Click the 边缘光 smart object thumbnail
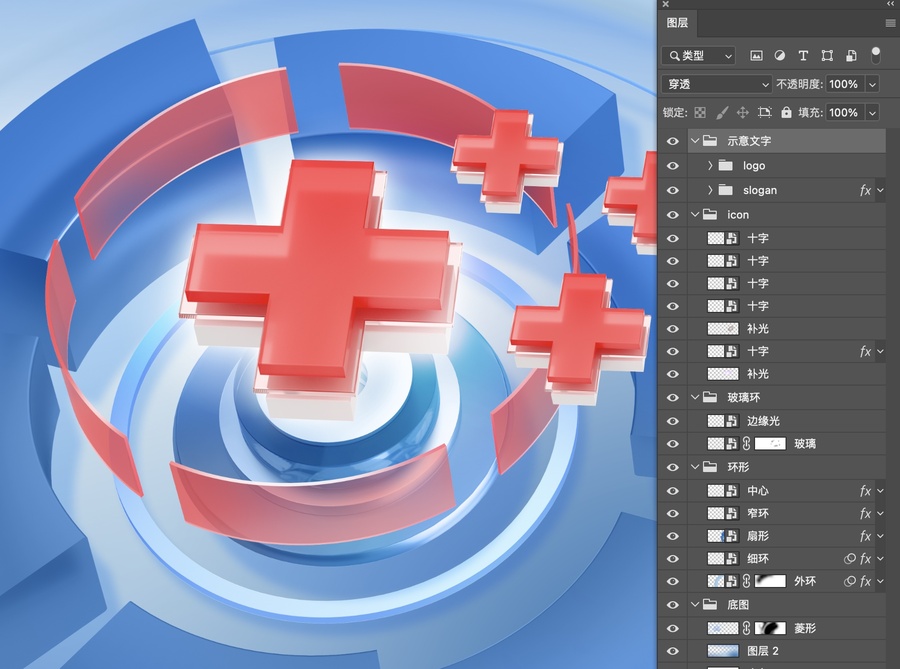The width and height of the screenshot is (900, 669). [x=723, y=421]
